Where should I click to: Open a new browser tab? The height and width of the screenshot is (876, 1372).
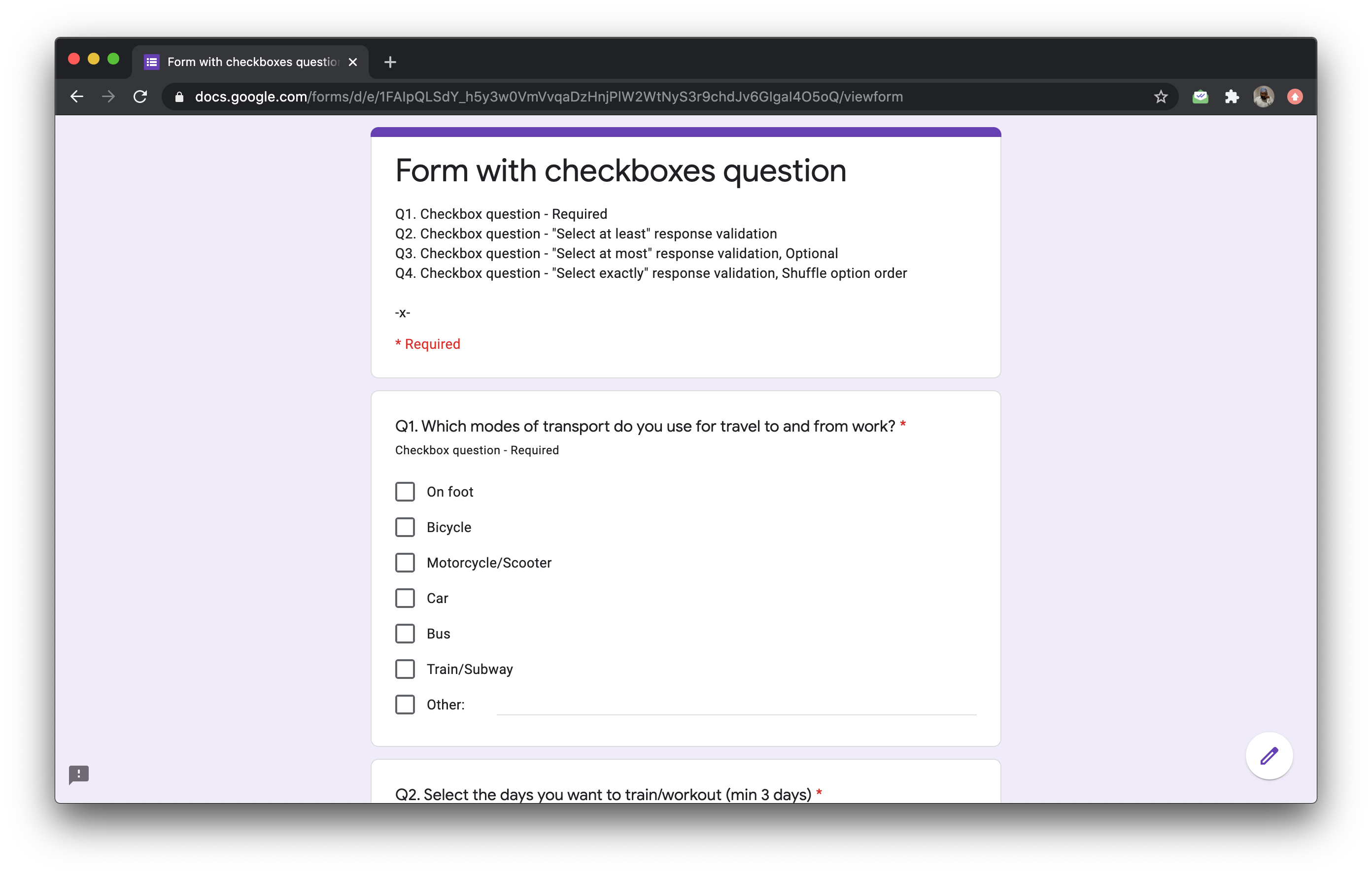coord(390,62)
